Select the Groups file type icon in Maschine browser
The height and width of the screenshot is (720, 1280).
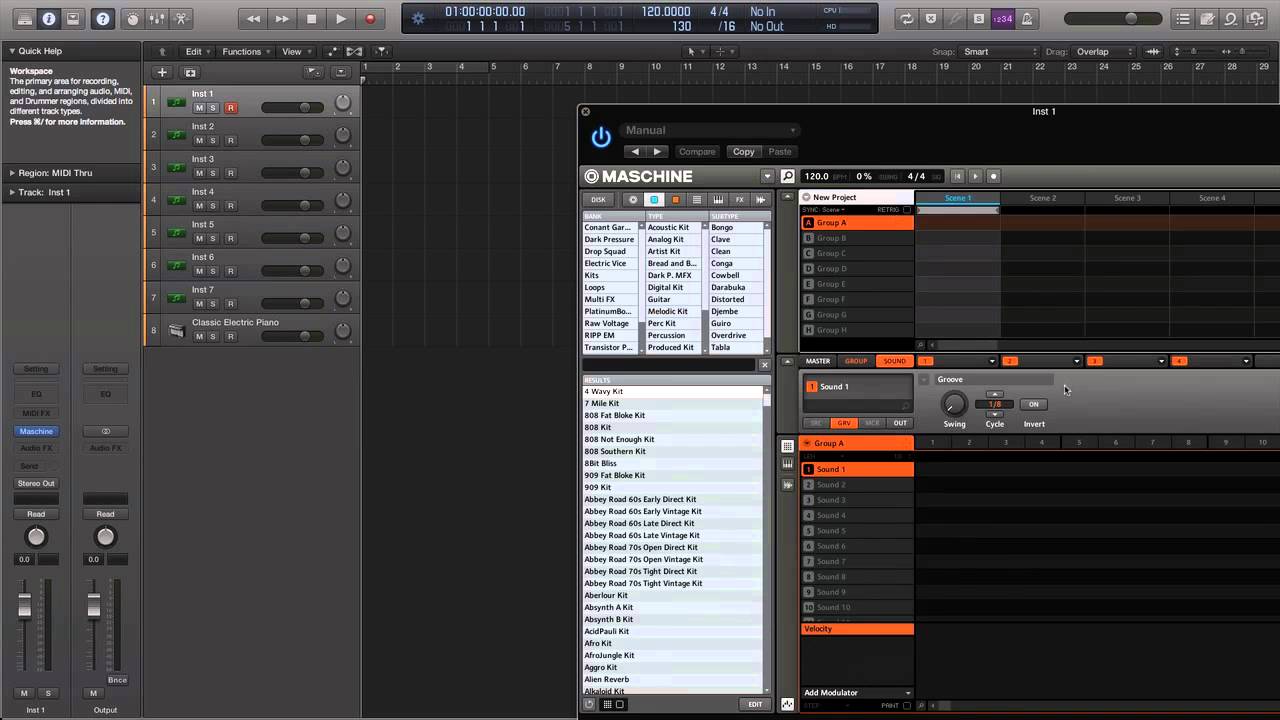(x=654, y=200)
